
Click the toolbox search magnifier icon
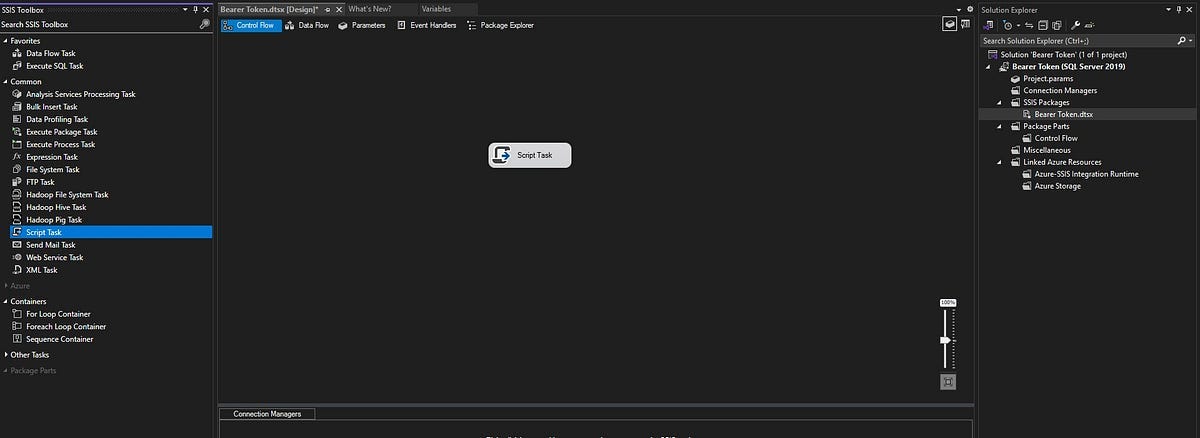[x=205, y=24]
